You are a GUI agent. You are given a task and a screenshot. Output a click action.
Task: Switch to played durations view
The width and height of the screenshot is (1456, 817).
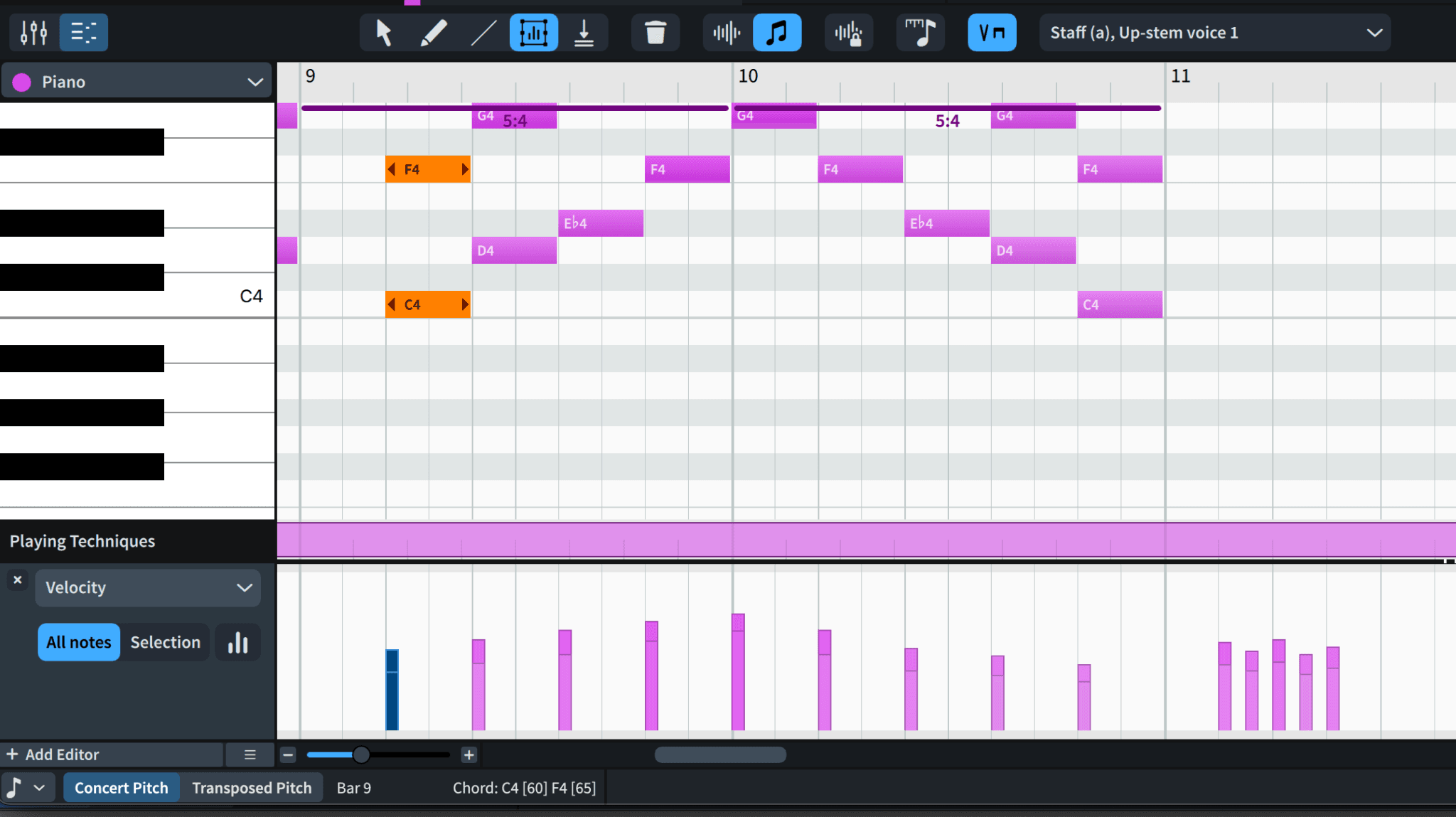coord(724,32)
